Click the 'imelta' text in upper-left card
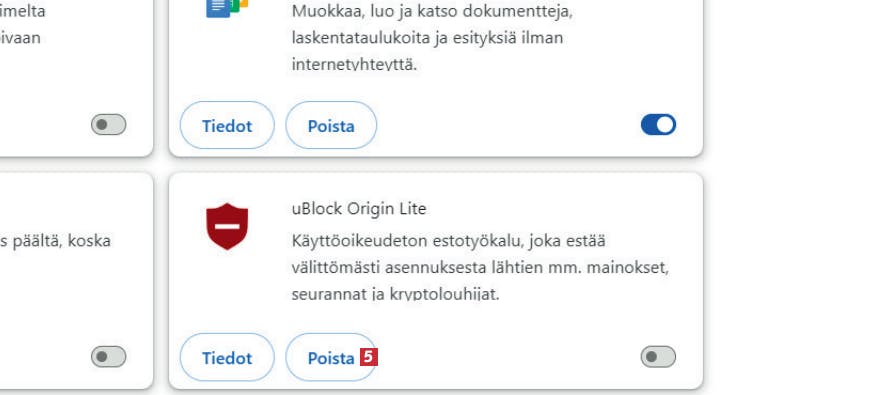Image resolution: width=880 pixels, height=395 pixels. 22,11
